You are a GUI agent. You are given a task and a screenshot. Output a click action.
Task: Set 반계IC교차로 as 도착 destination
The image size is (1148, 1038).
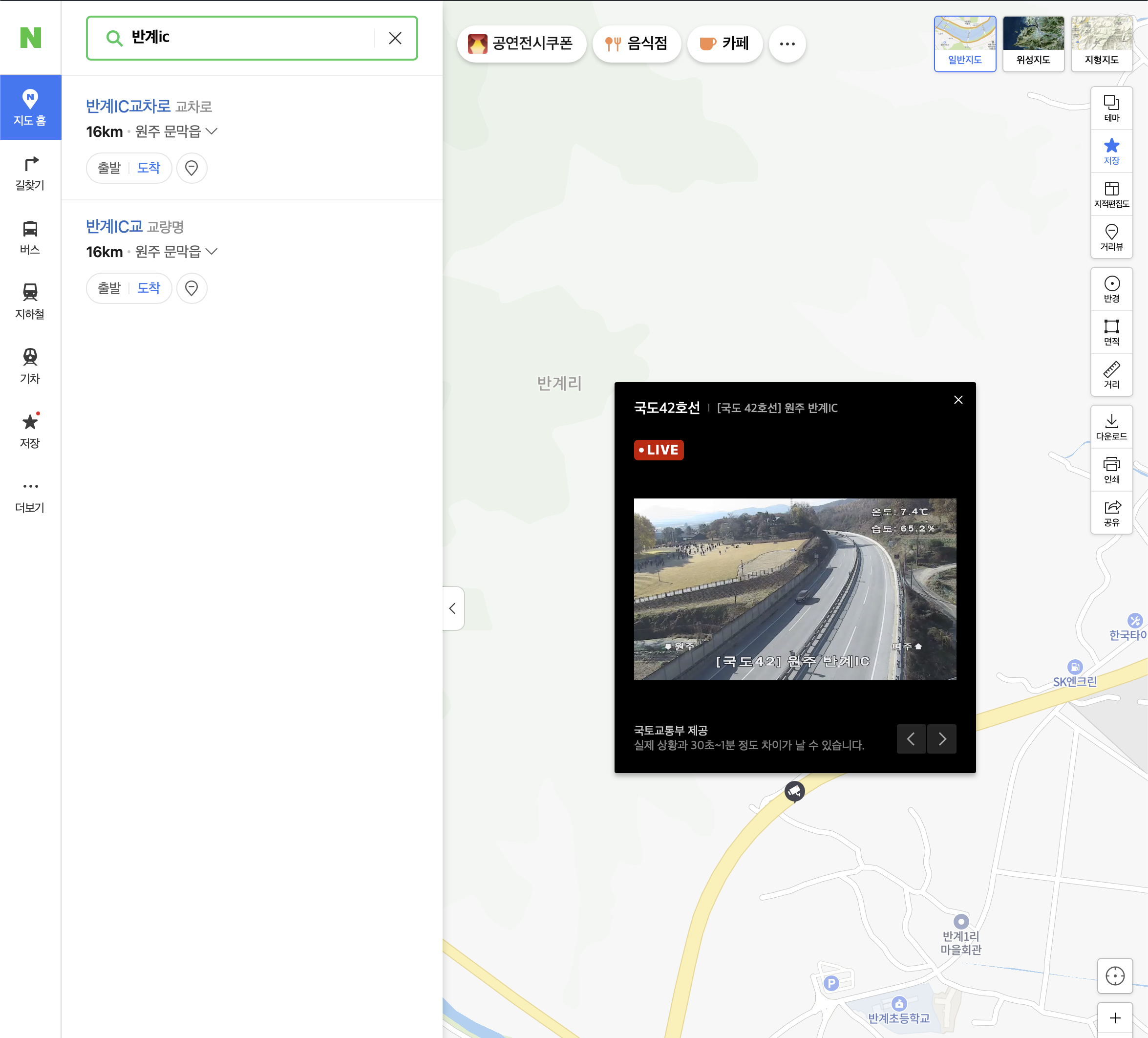pos(149,168)
